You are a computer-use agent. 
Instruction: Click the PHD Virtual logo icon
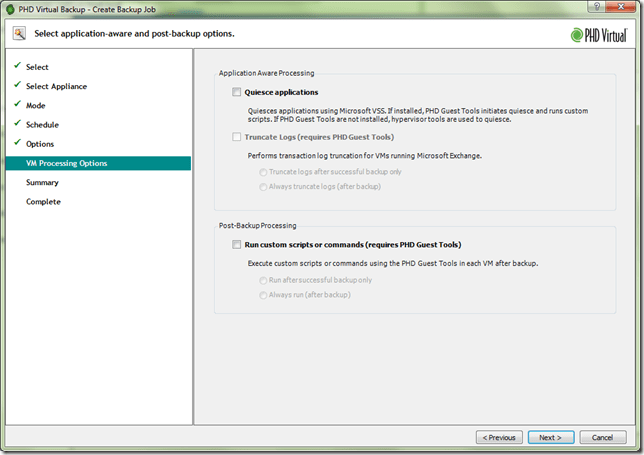(576, 34)
